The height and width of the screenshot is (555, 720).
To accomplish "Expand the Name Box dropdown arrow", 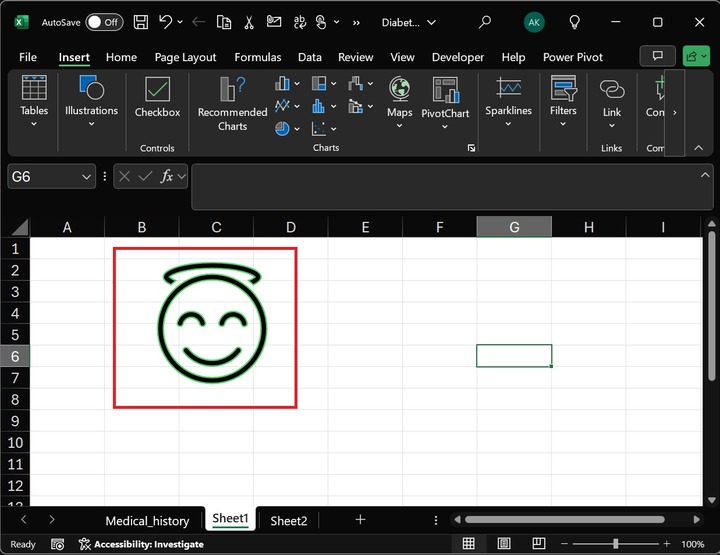I will pyautogui.click(x=86, y=176).
